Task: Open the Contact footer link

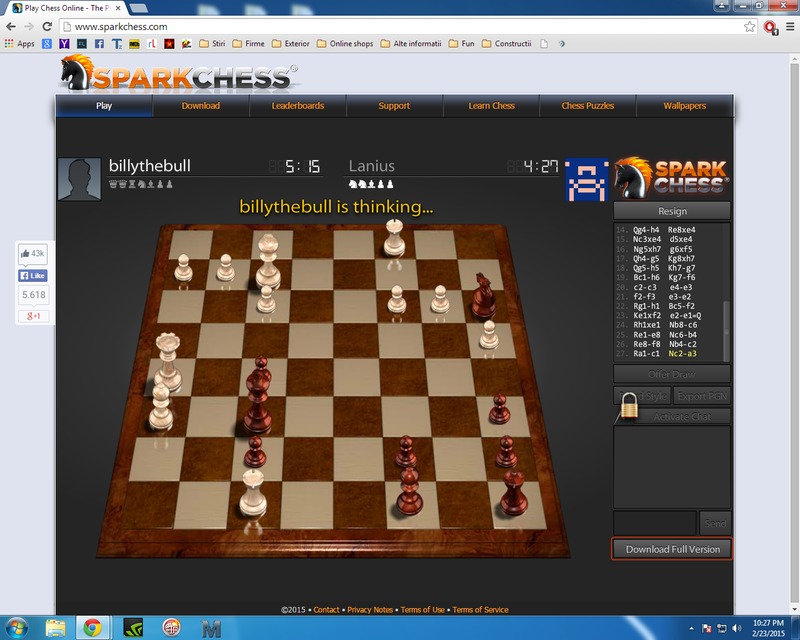Action: coord(326,609)
